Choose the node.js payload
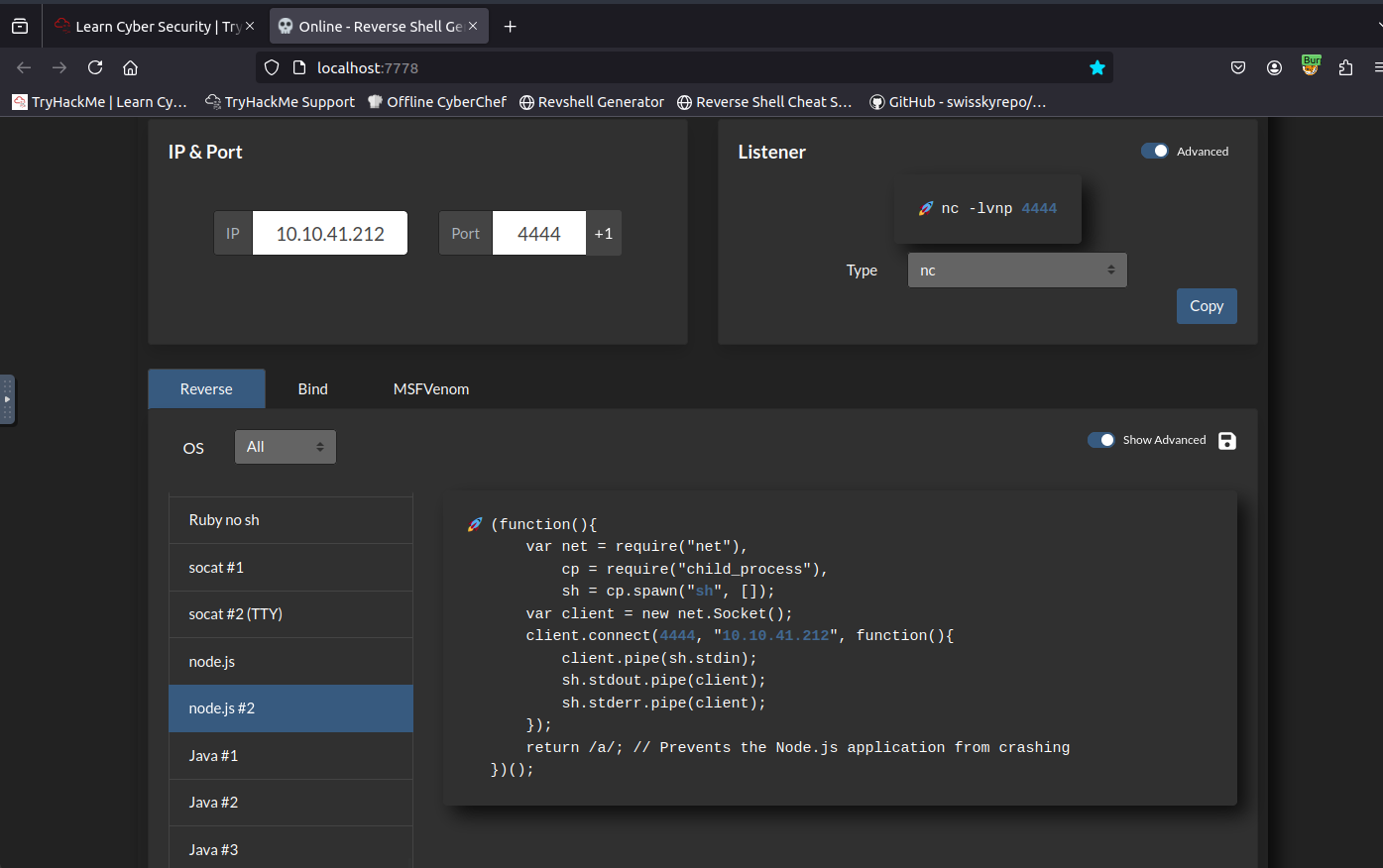This screenshot has height=868, width=1383. point(290,662)
